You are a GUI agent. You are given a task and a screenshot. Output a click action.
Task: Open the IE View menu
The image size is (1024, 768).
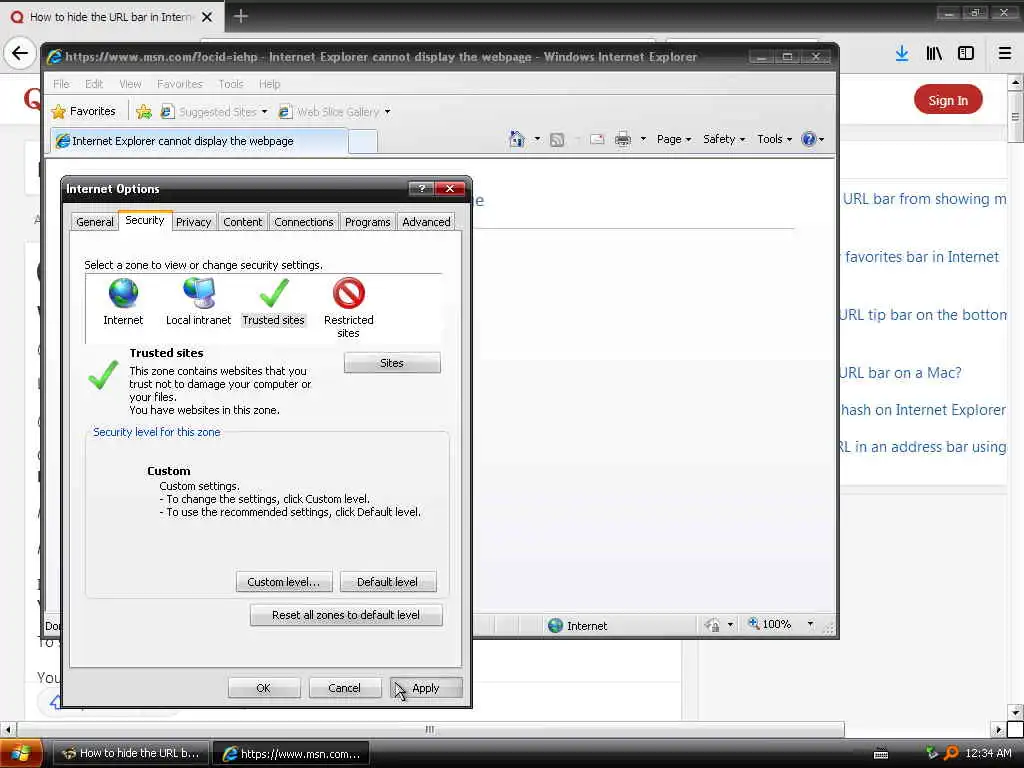130,84
